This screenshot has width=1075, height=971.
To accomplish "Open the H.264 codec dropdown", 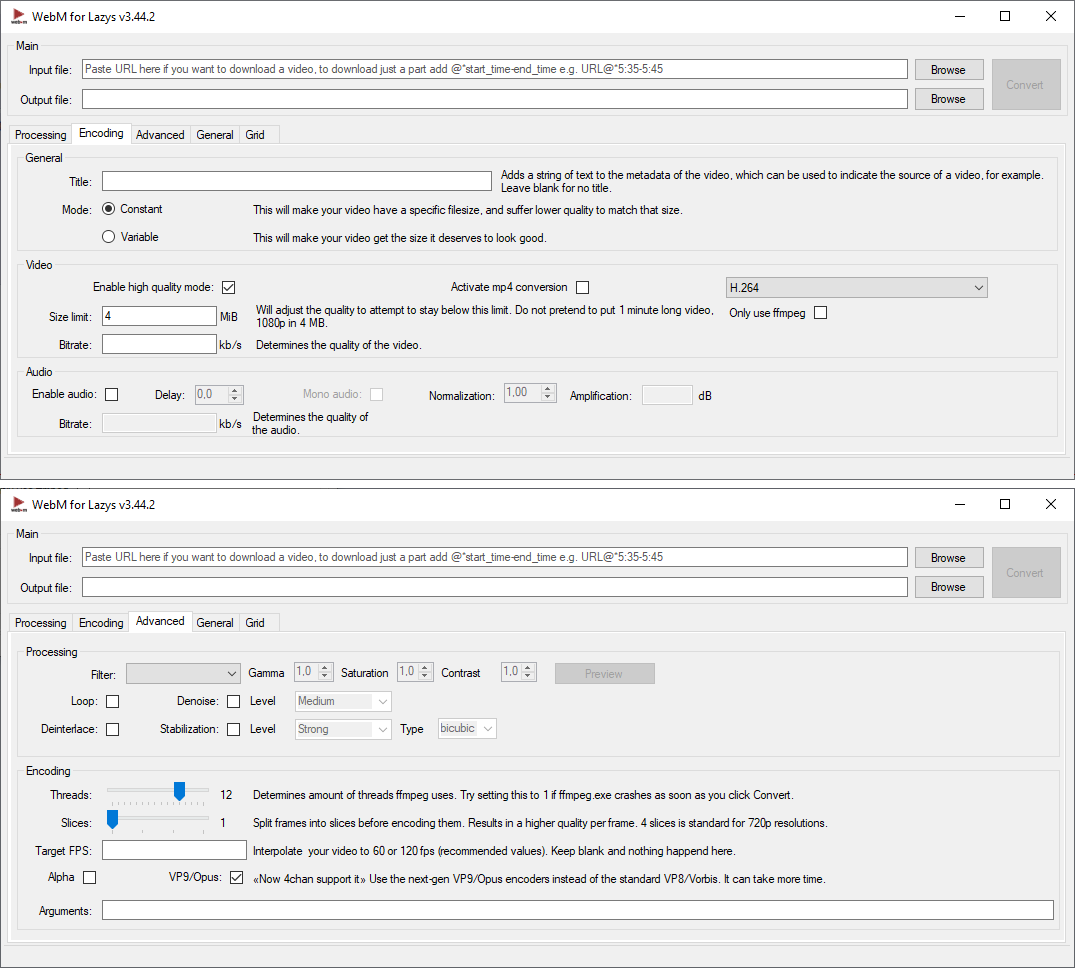I will (x=856, y=288).
